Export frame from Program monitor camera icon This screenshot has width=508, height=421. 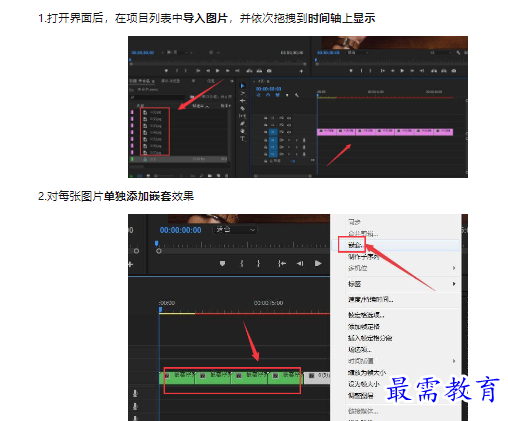[454, 71]
